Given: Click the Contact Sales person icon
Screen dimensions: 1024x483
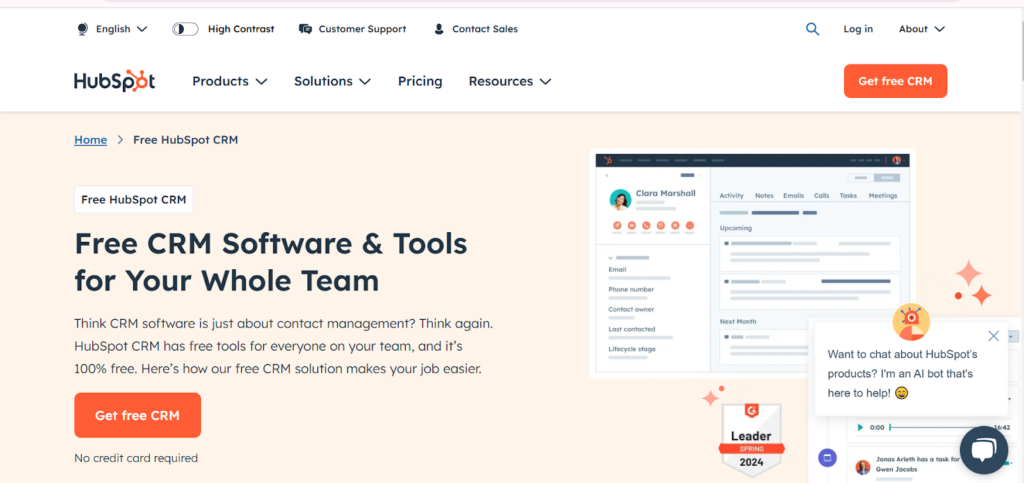Looking at the screenshot, I should pyautogui.click(x=439, y=29).
